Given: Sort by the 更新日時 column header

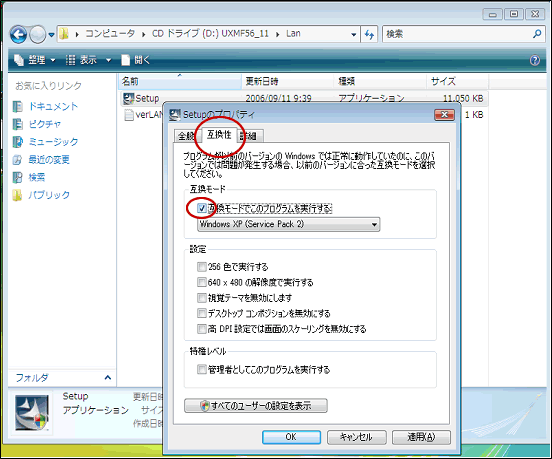Looking at the screenshot, I should 288,82.
